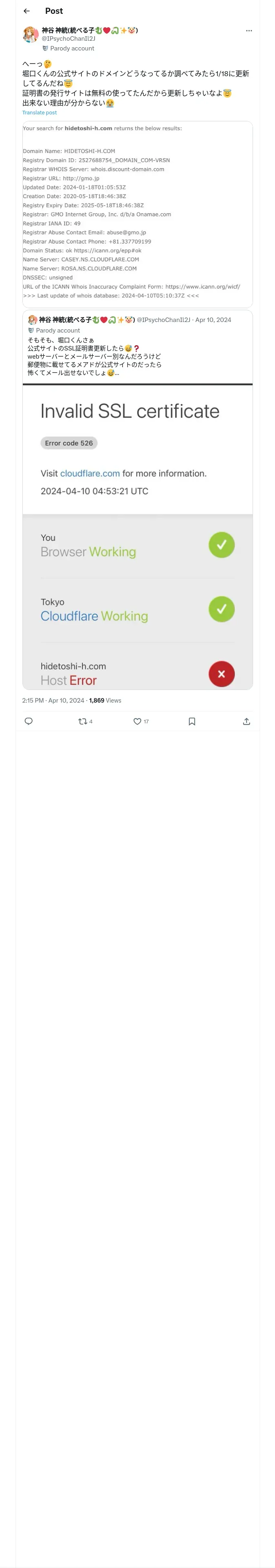Click the quoted post's small avatar
Image resolution: width=275 pixels, height=1568 pixels.
32,320
